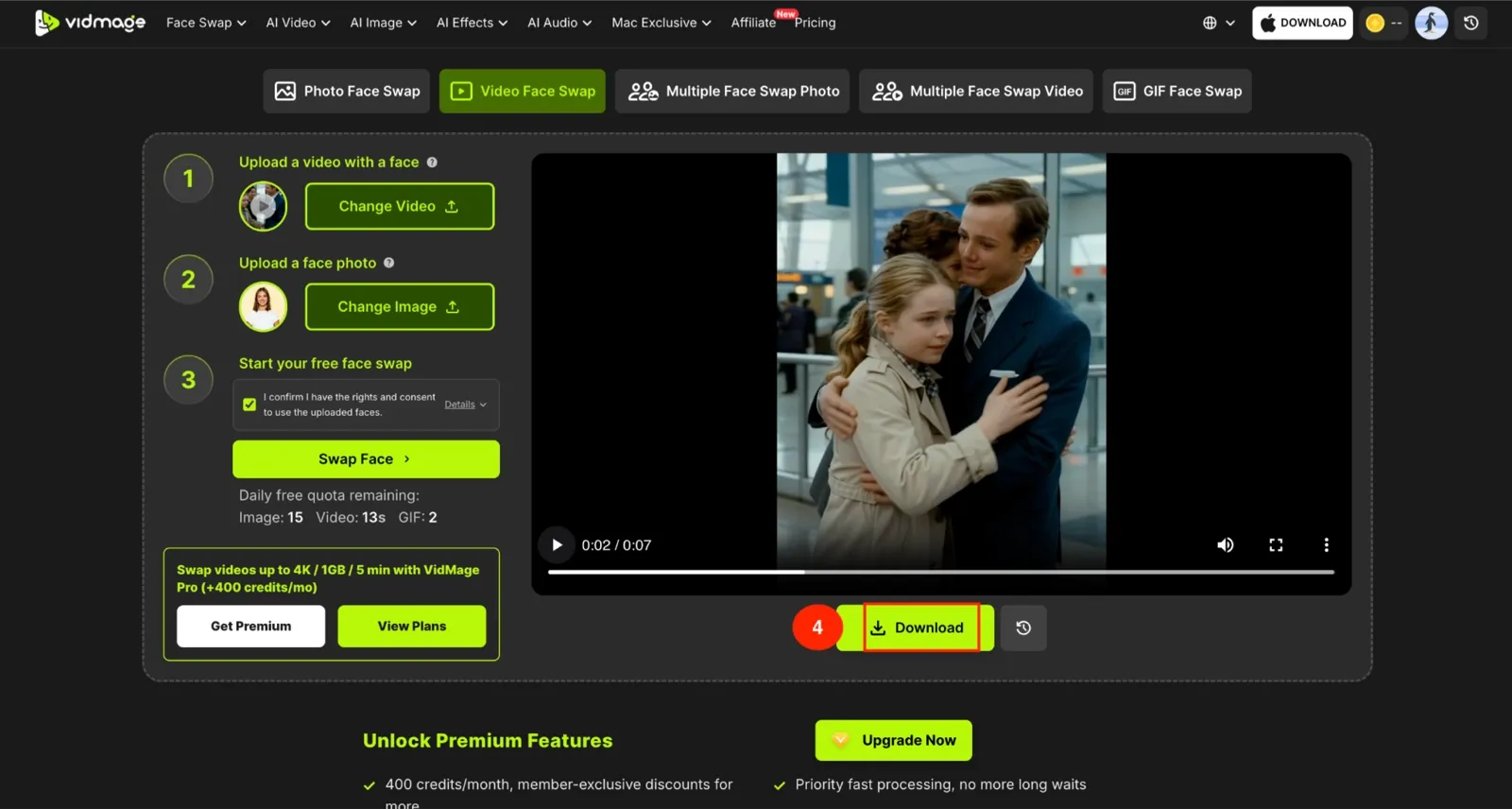The image size is (1512, 809).
Task: Start the Swap Face process
Action: (366, 459)
